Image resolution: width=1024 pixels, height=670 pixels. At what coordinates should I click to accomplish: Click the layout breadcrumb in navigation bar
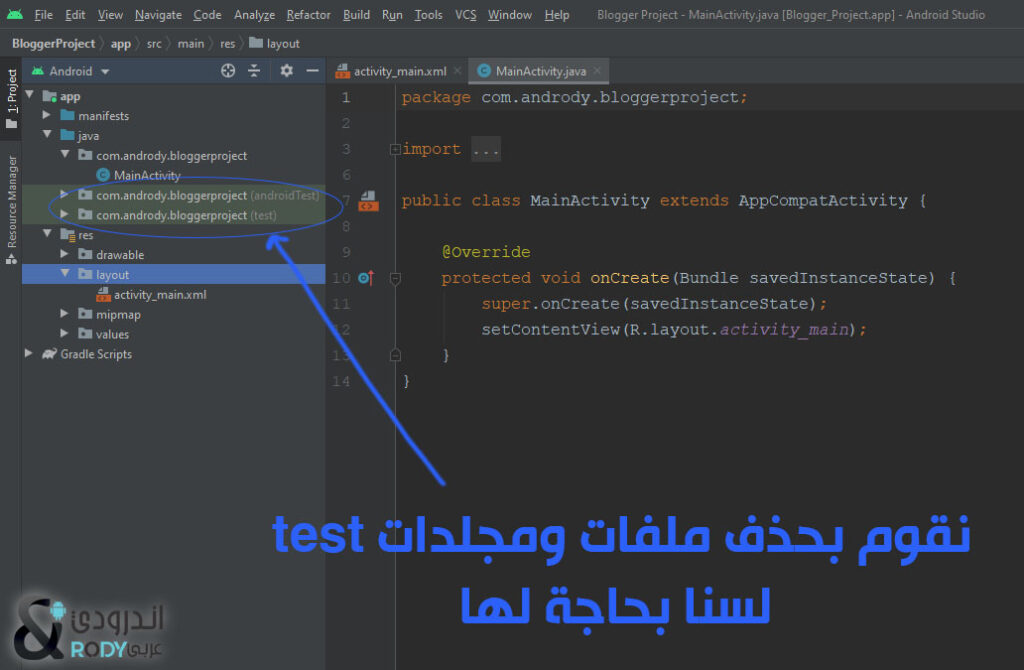click(x=282, y=44)
